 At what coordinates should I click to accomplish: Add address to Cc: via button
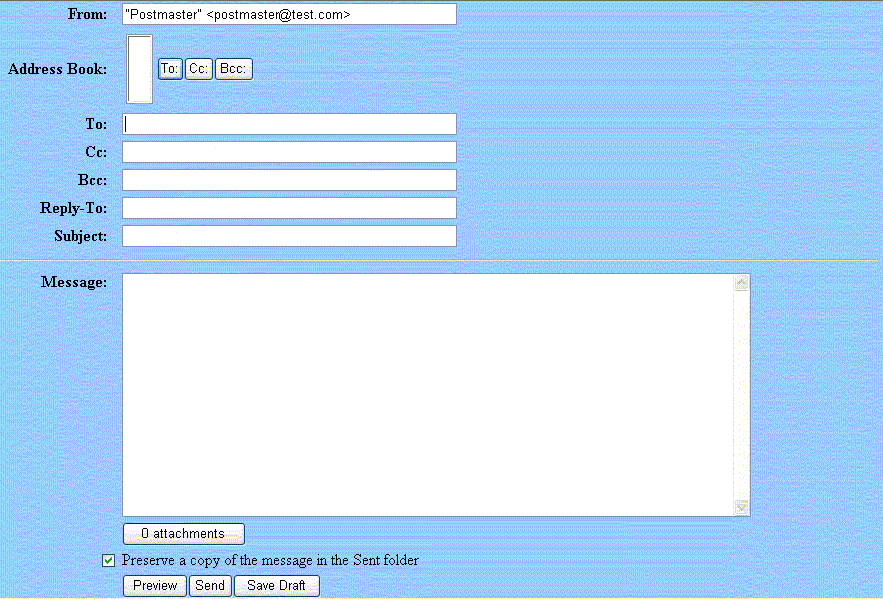[x=199, y=69]
